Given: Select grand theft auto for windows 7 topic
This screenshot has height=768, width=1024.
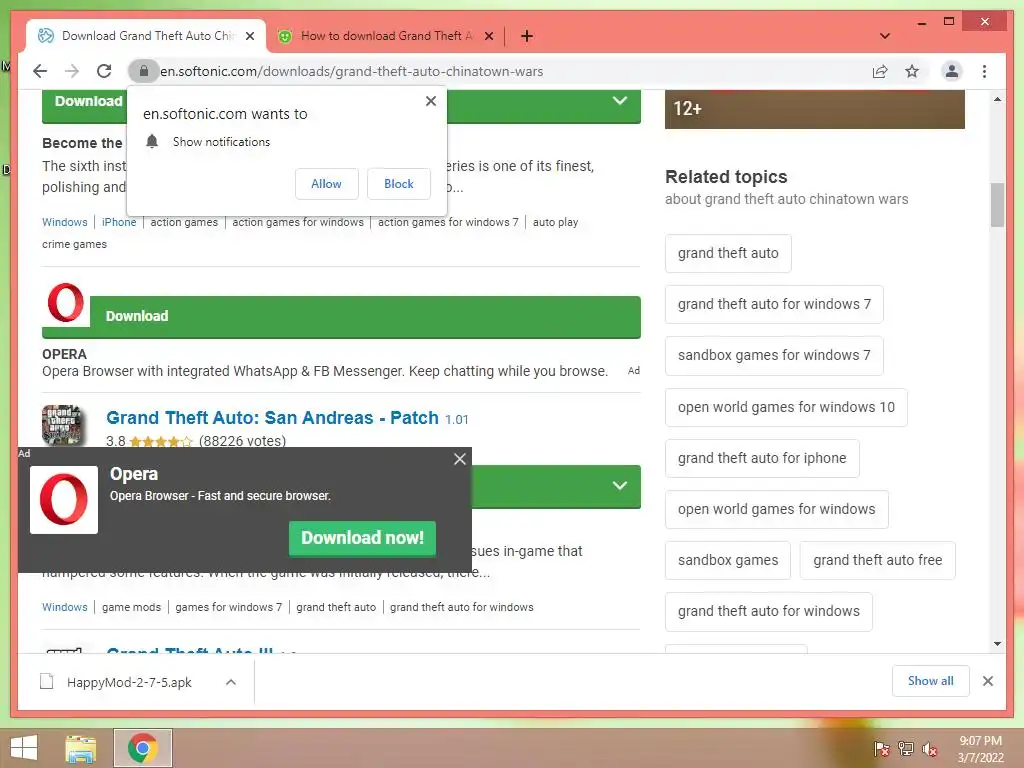Looking at the screenshot, I should tap(774, 304).
